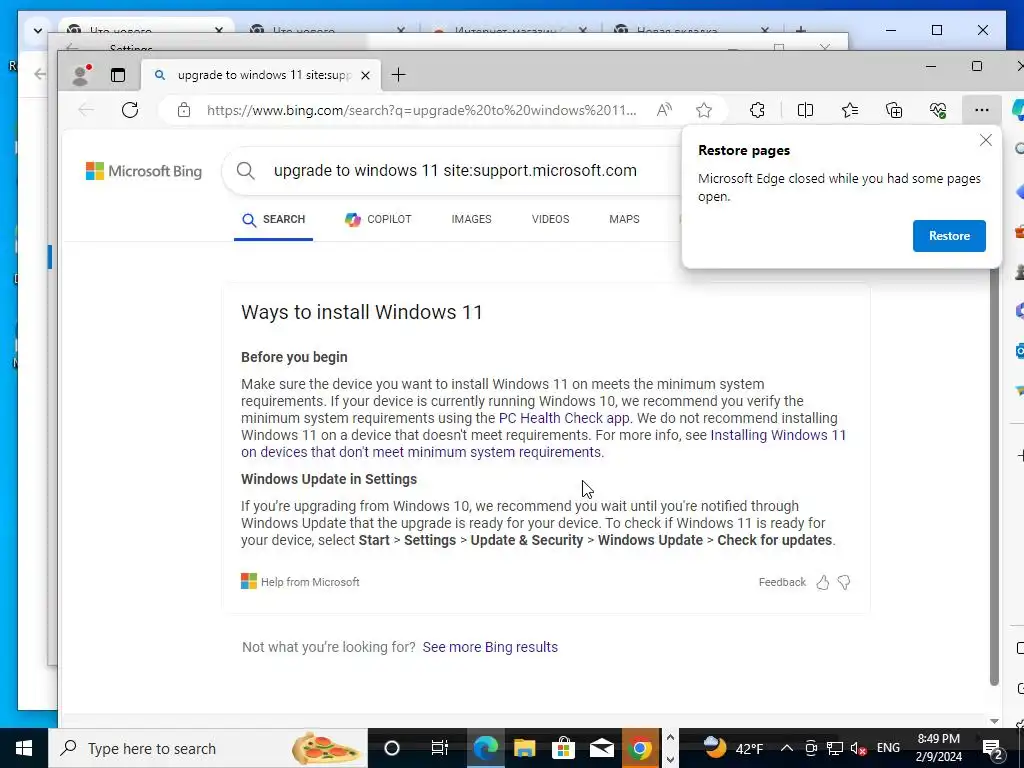Open Favorites list icon
The width and height of the screenshot is (1024, 768).
850,110
